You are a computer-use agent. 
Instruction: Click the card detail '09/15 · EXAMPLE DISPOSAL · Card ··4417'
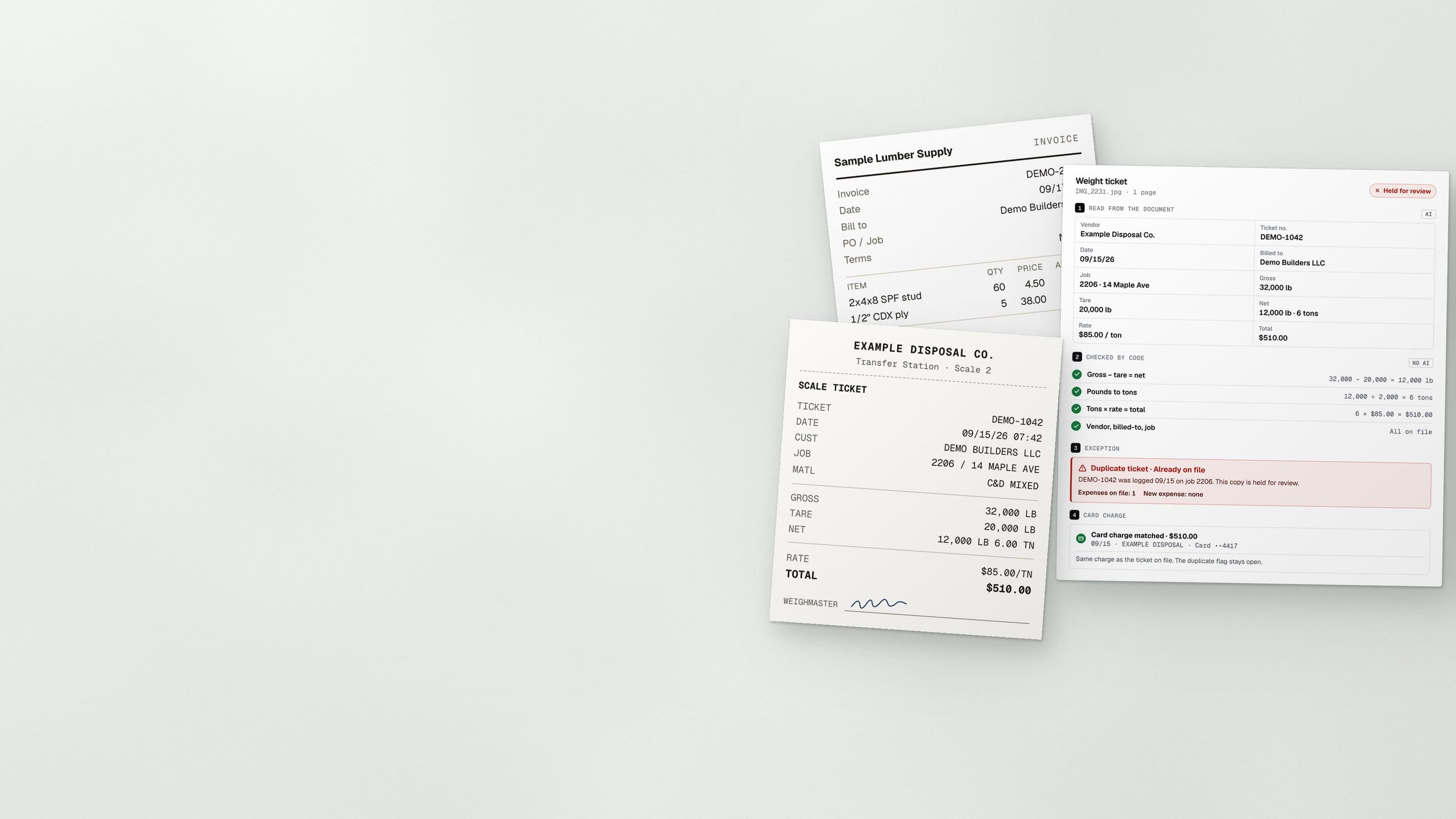[x=1164, y=544]
